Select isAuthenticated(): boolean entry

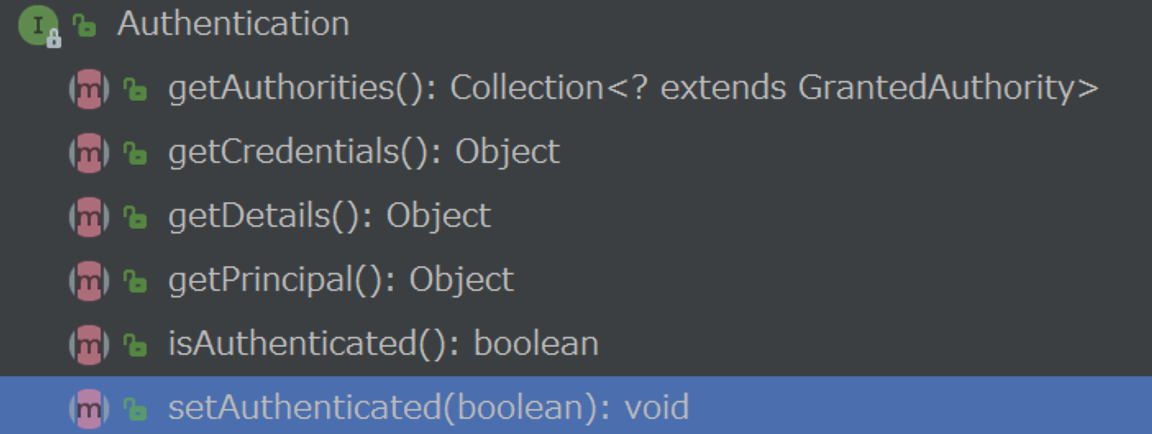[x=384, y=344]
